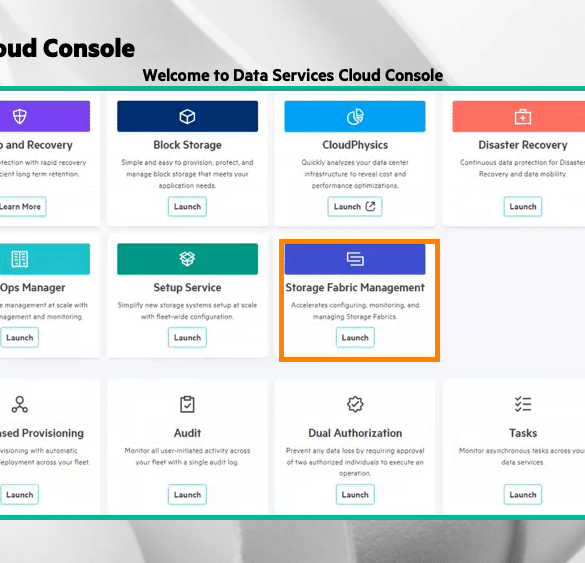Click the Tasks description text

click(x=522, y=456)
